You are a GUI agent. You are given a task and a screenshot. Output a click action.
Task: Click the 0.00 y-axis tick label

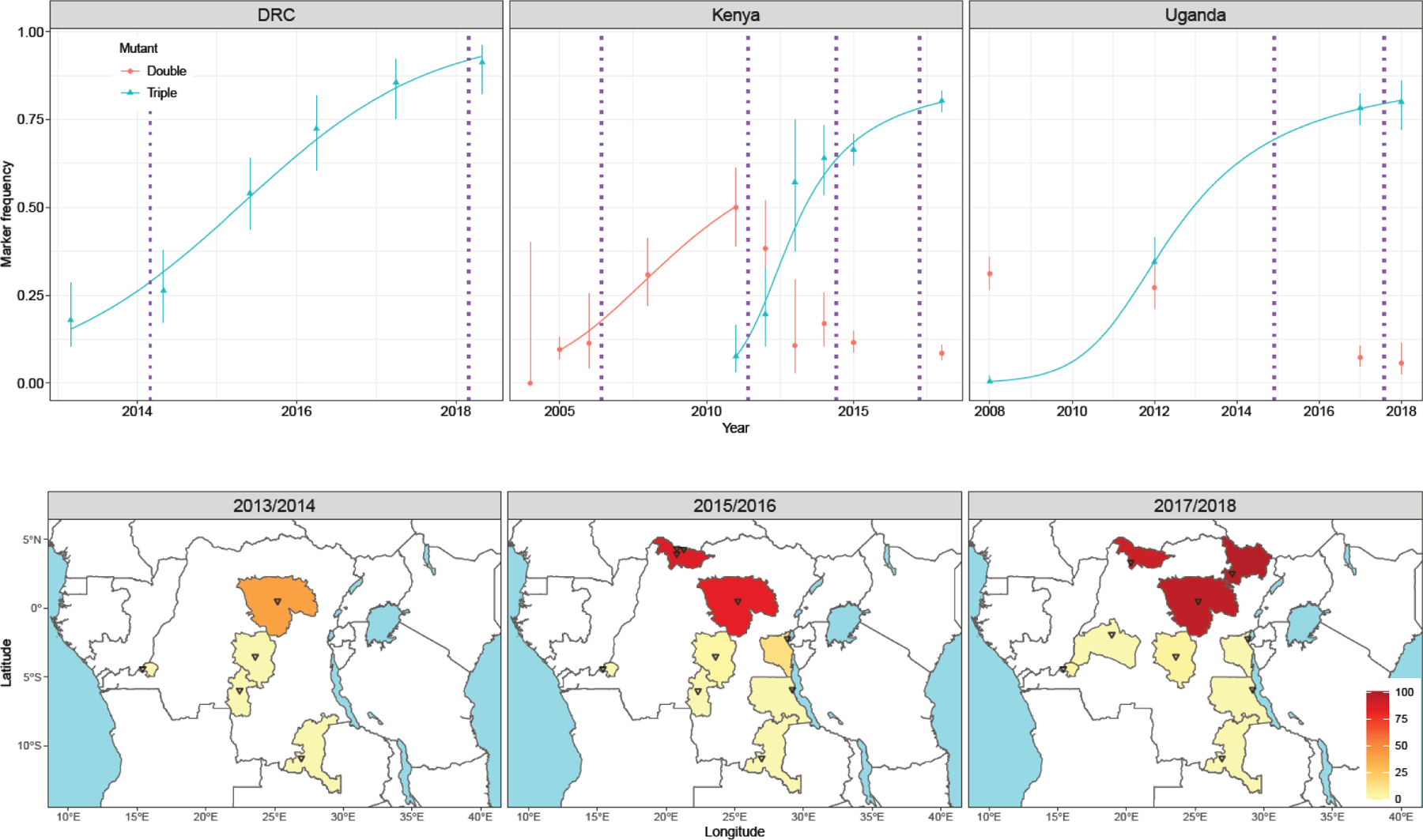(31, 383)
